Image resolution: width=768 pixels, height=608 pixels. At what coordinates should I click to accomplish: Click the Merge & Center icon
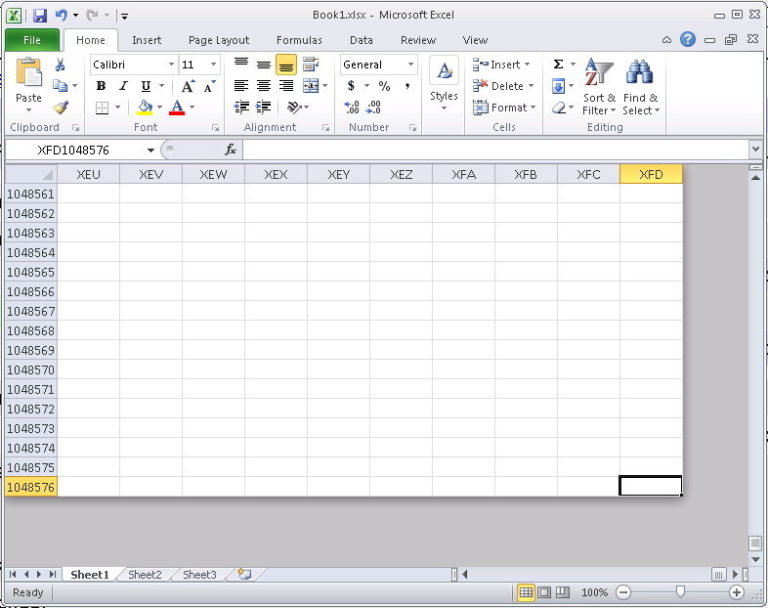pyautogui.click(x=311, y=86)
